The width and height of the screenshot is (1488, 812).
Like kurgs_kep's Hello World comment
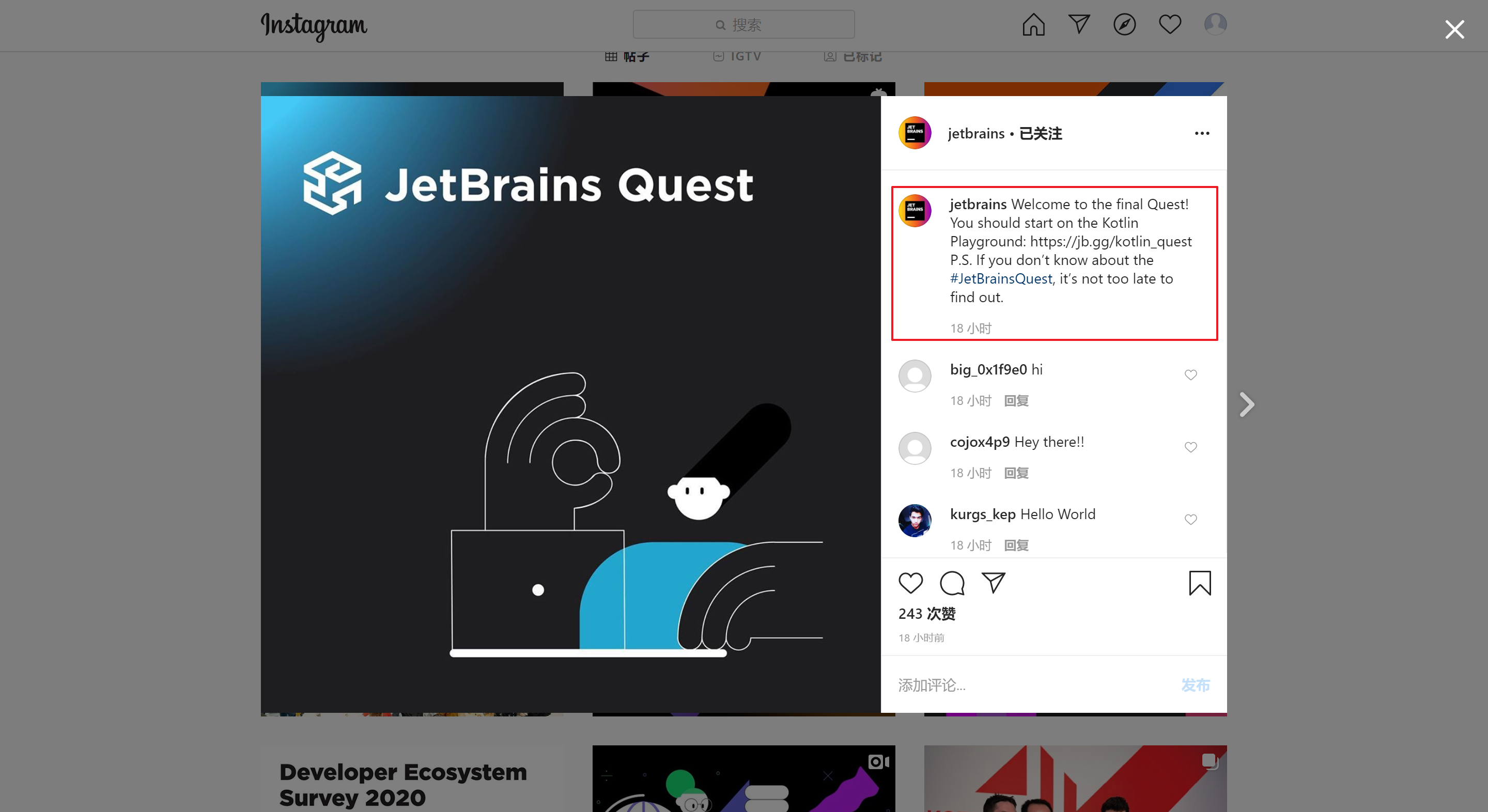pyautogui.click(x=1190, y=519)
